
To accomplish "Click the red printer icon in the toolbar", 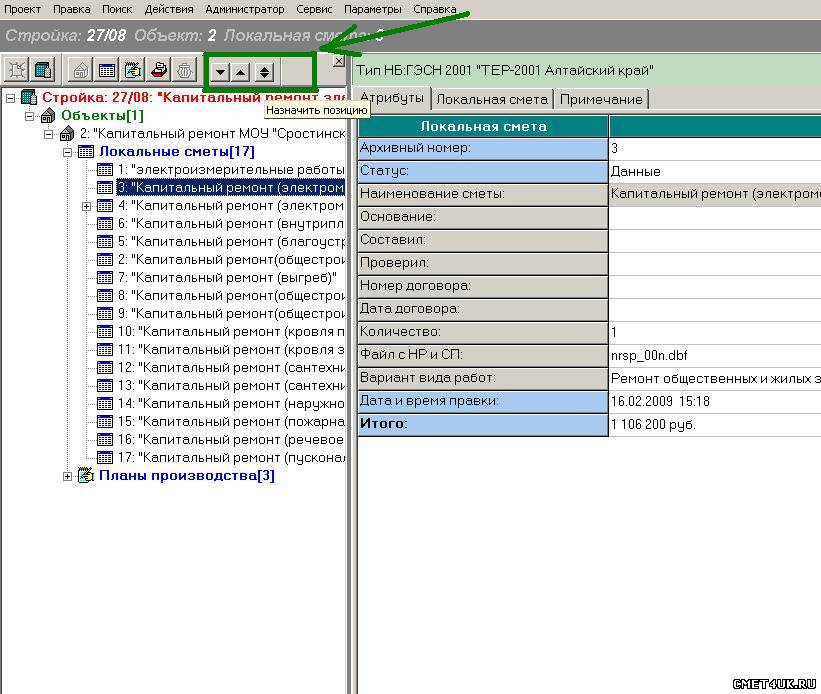I will tap(158, 71).
